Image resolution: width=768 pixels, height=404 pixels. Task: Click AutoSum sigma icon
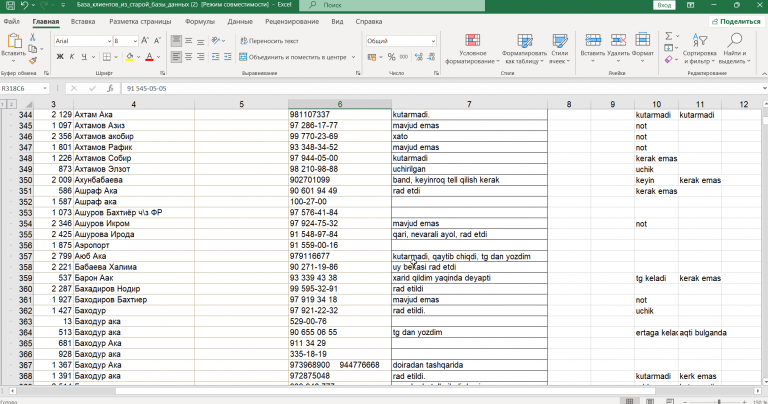click(669, 36)
